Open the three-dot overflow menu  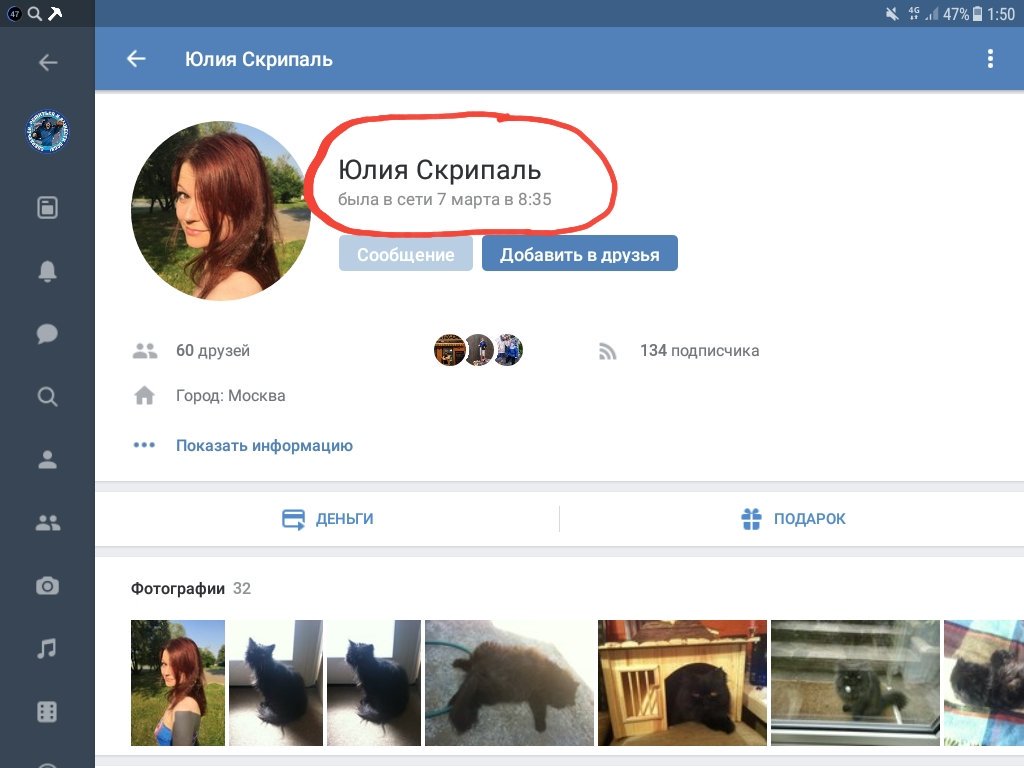pos(990,59)
